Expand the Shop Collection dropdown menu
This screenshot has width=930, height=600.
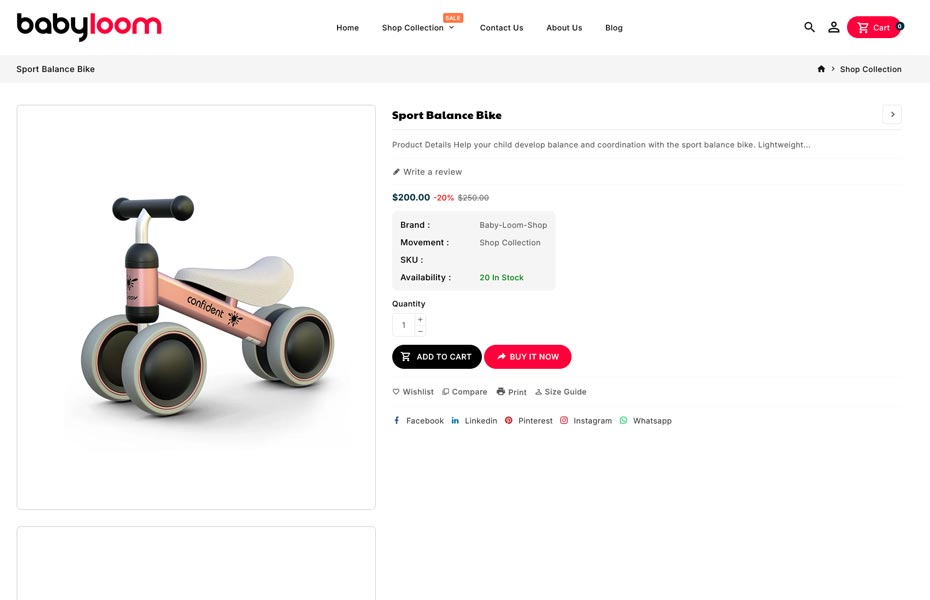tap(418, 28)
